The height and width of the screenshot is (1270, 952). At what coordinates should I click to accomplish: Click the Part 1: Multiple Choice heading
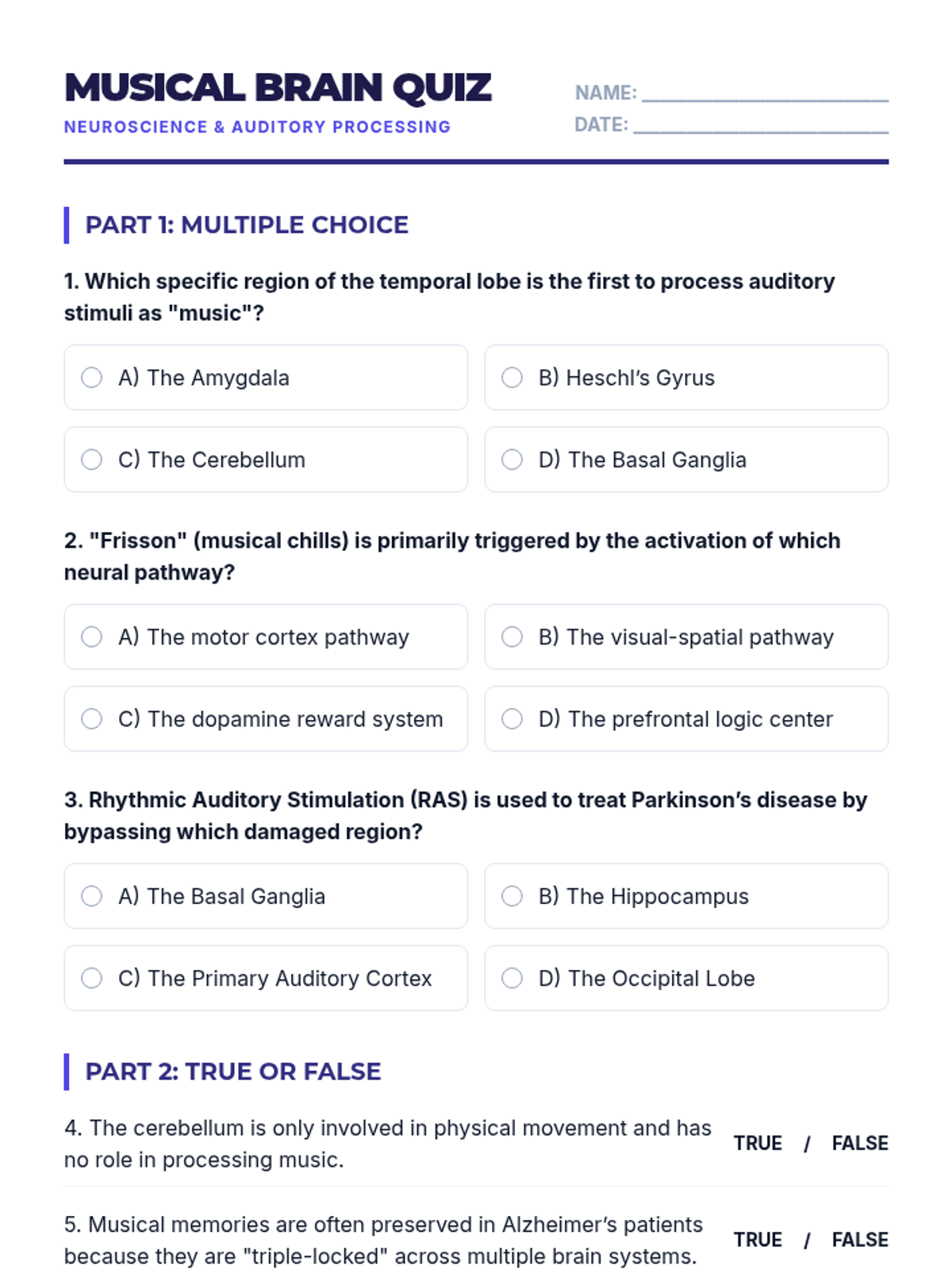[x=247, y=225]
